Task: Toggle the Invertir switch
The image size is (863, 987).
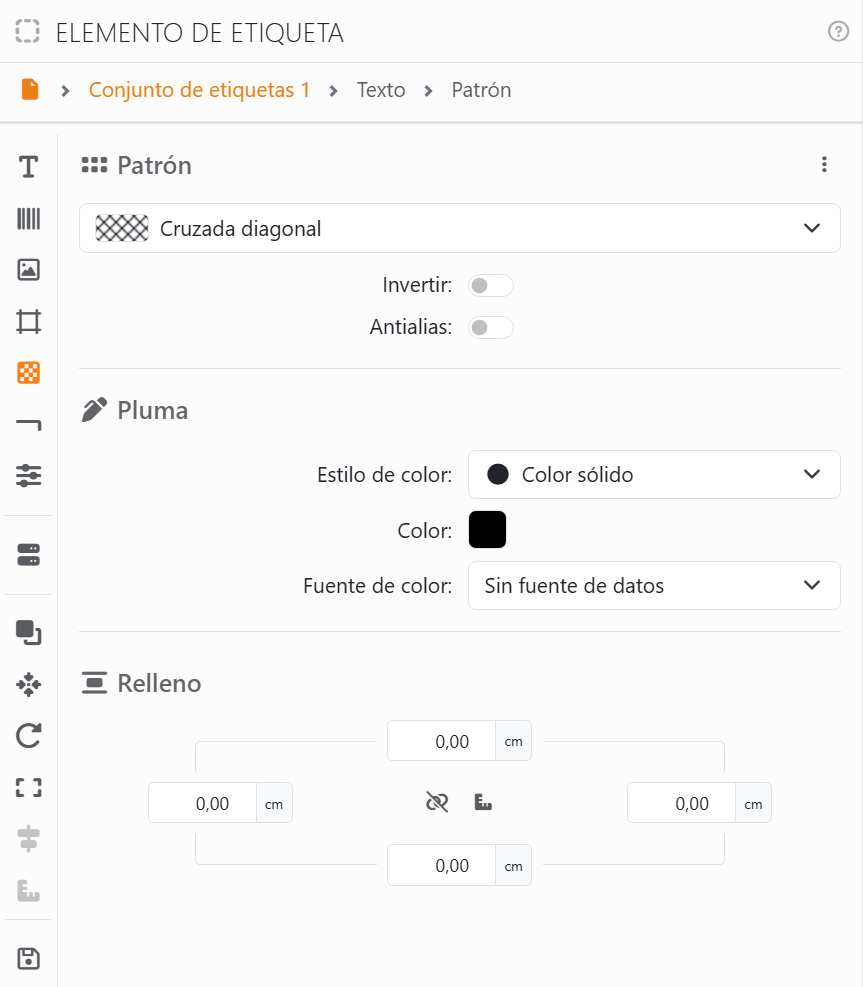Action: click(490, 286)
